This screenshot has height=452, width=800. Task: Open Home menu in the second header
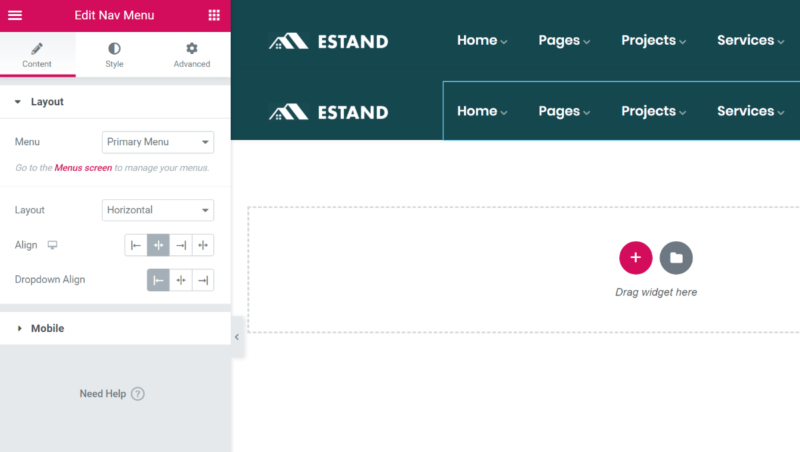point(482,111)
